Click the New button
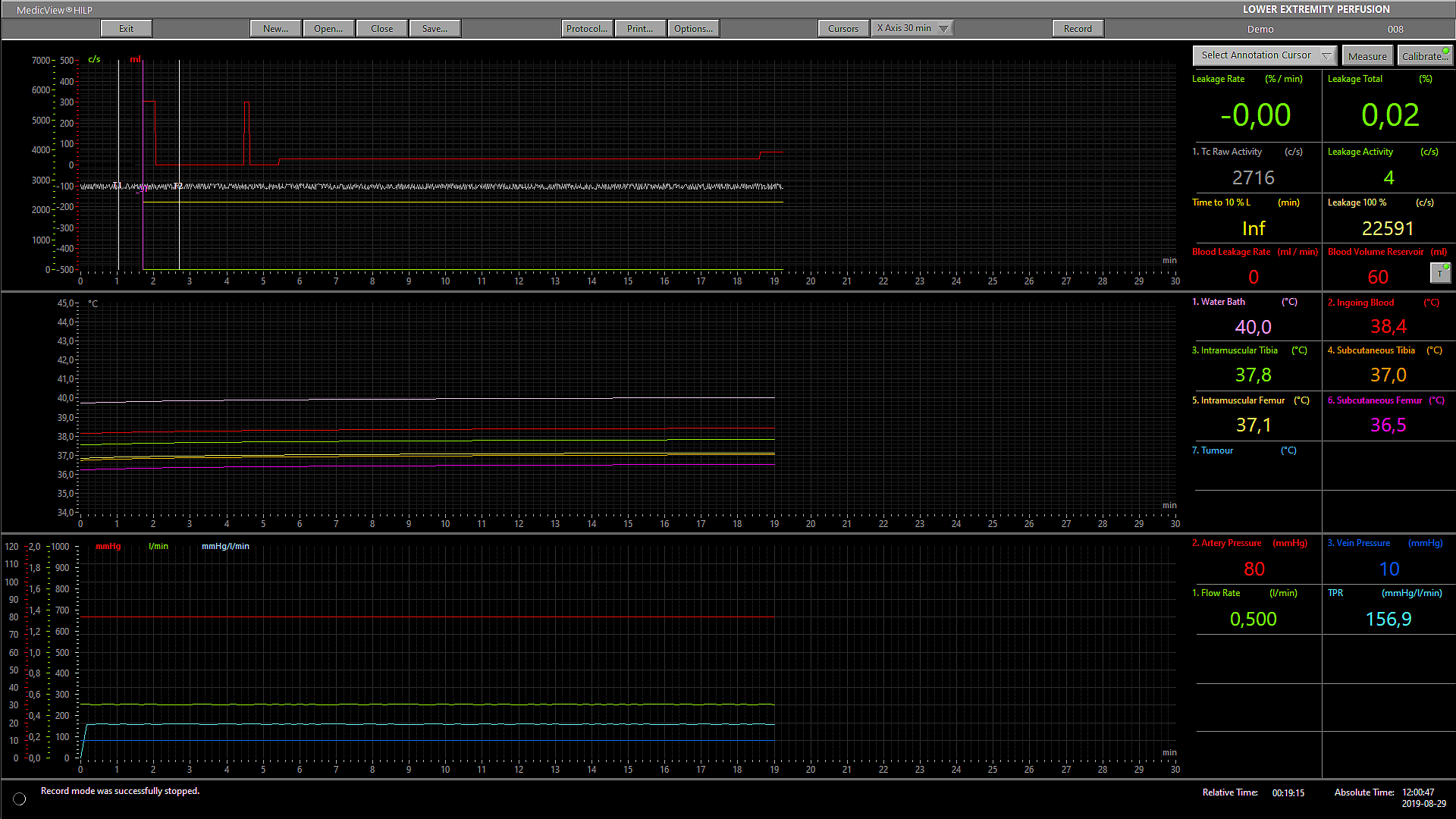The width and height of the screenshot is (1456, 819). coord(275,29)
